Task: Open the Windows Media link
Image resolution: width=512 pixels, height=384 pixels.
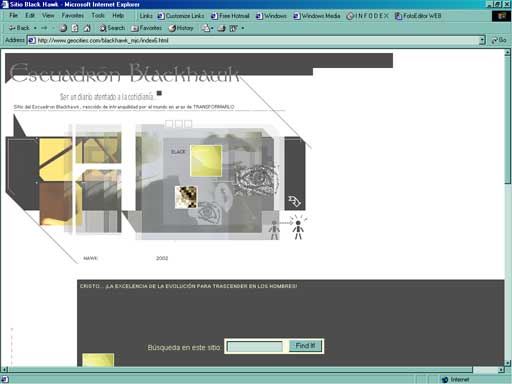Action: [x=317, y=16]
